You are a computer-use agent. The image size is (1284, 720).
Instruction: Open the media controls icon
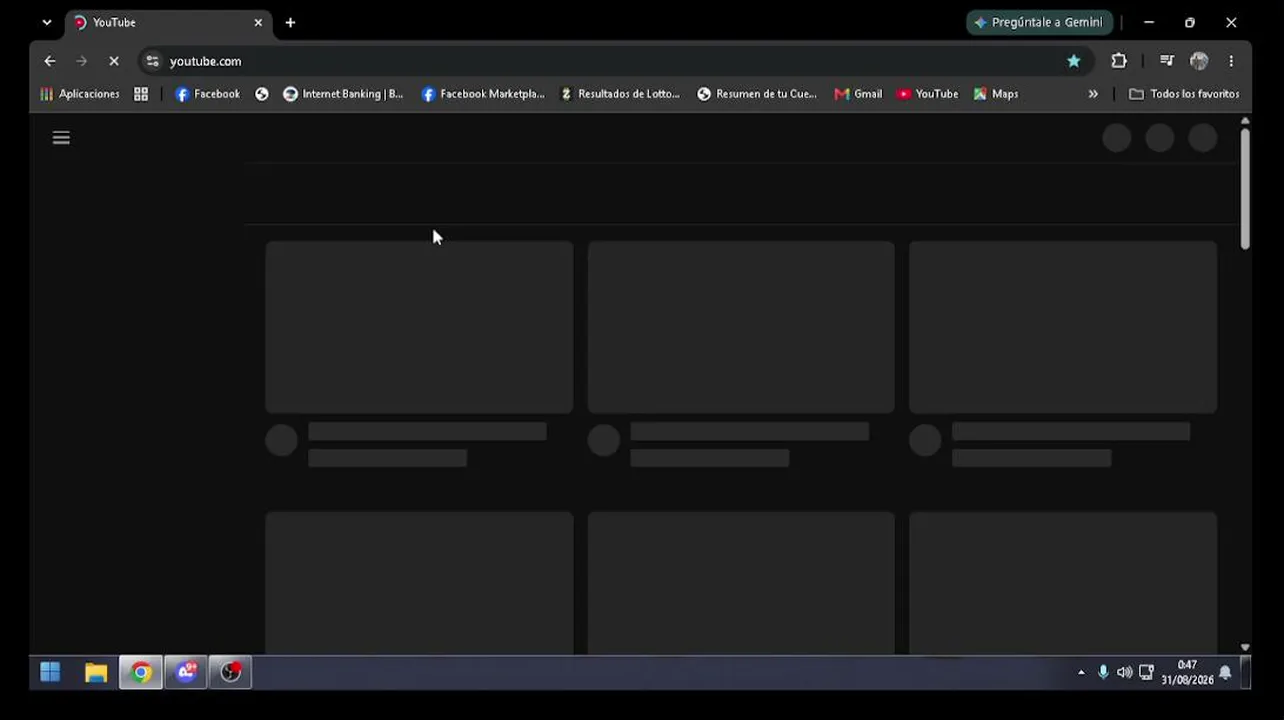[x=1166, y=61]
